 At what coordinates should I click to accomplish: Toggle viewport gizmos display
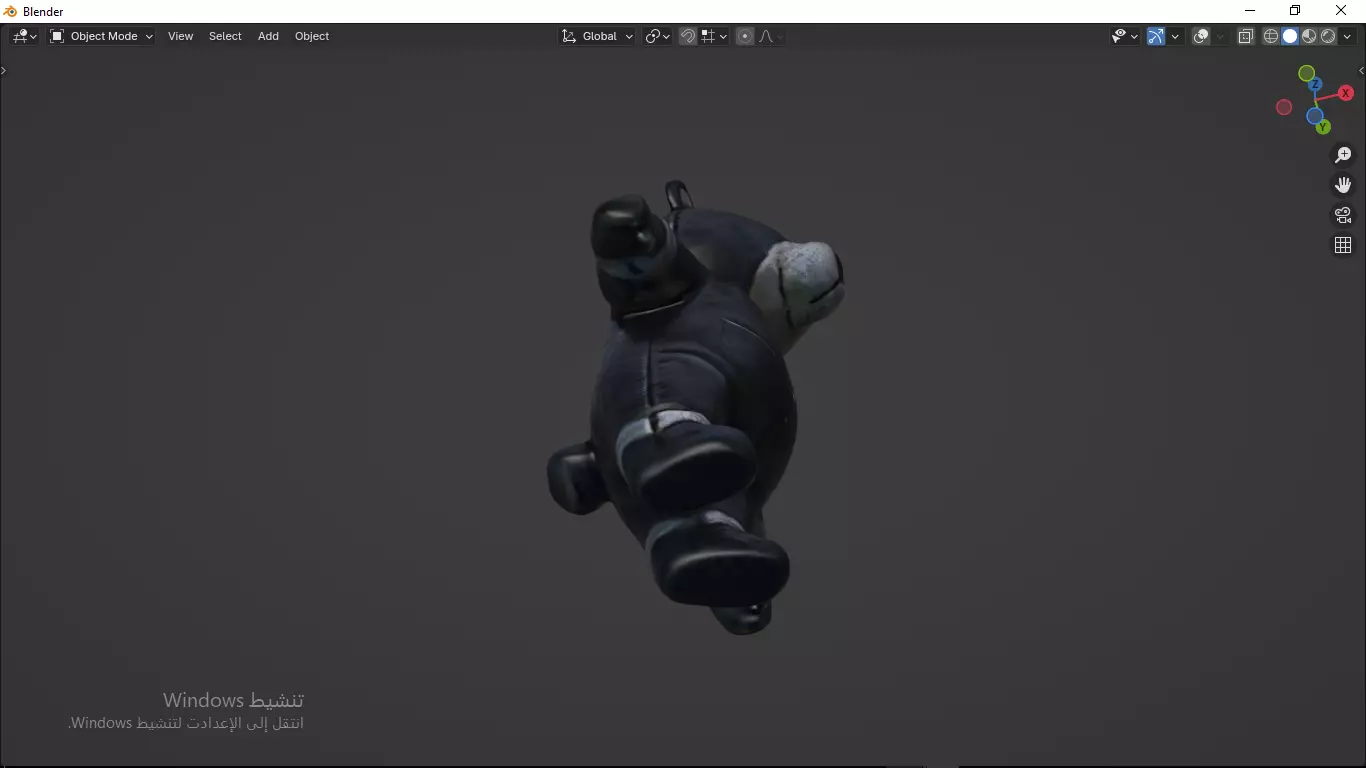[1156, 36]
